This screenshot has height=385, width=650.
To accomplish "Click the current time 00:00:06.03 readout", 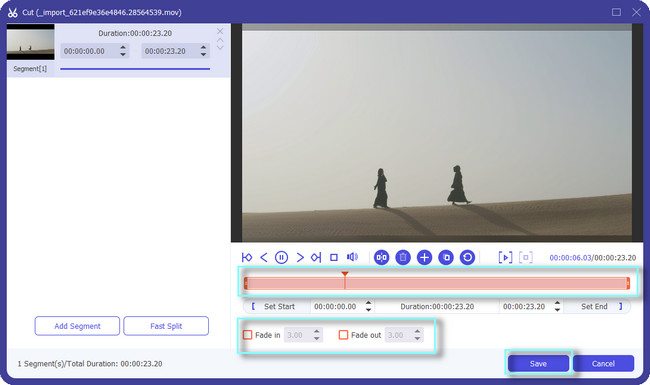I will point(570,258).
